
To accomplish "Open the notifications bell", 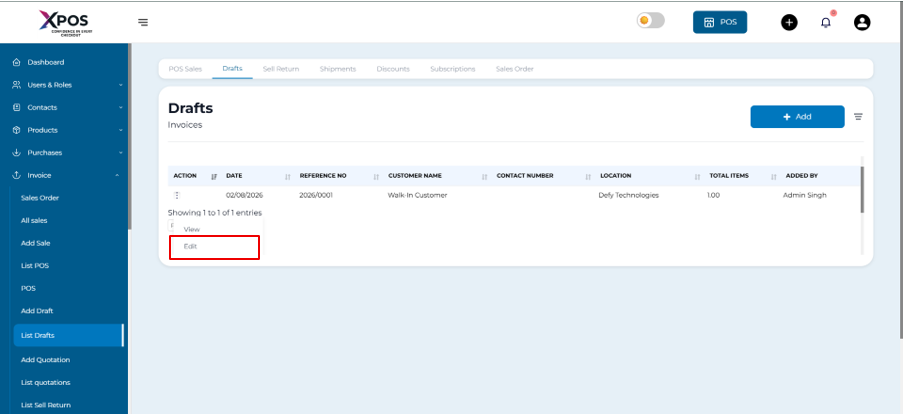I will point(826,22).
